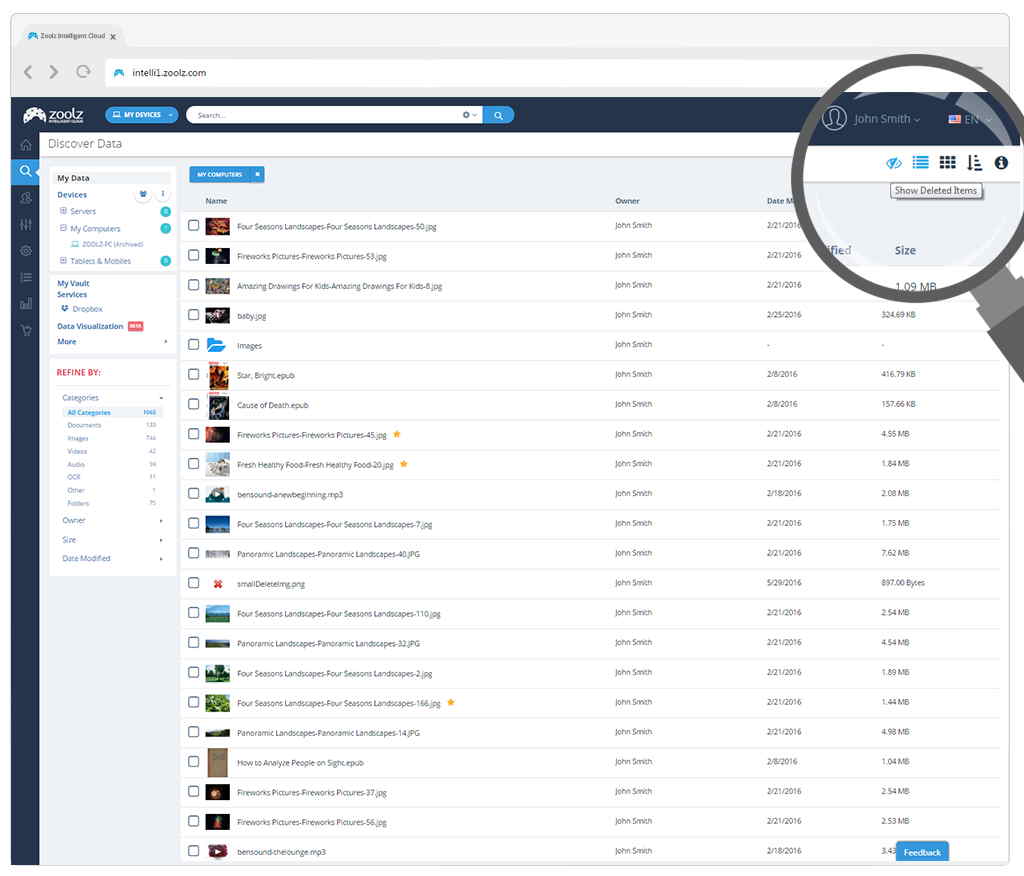Open the Home icon in left sidebar

25,144
